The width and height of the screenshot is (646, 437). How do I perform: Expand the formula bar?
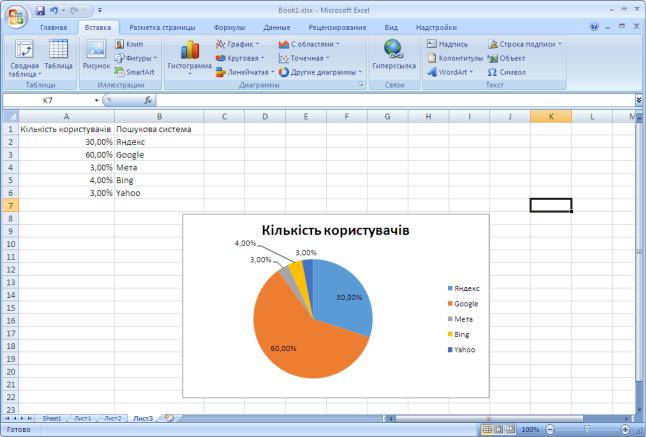pyautogui.click(x=639, y=100)
